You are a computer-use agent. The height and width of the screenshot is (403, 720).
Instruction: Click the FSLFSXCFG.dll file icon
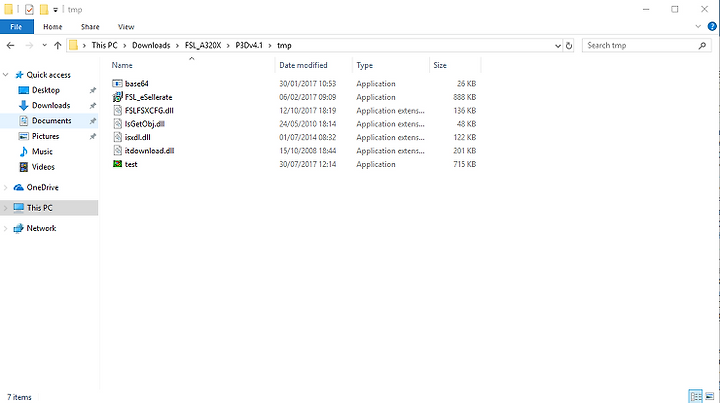[x=118, y=110]
